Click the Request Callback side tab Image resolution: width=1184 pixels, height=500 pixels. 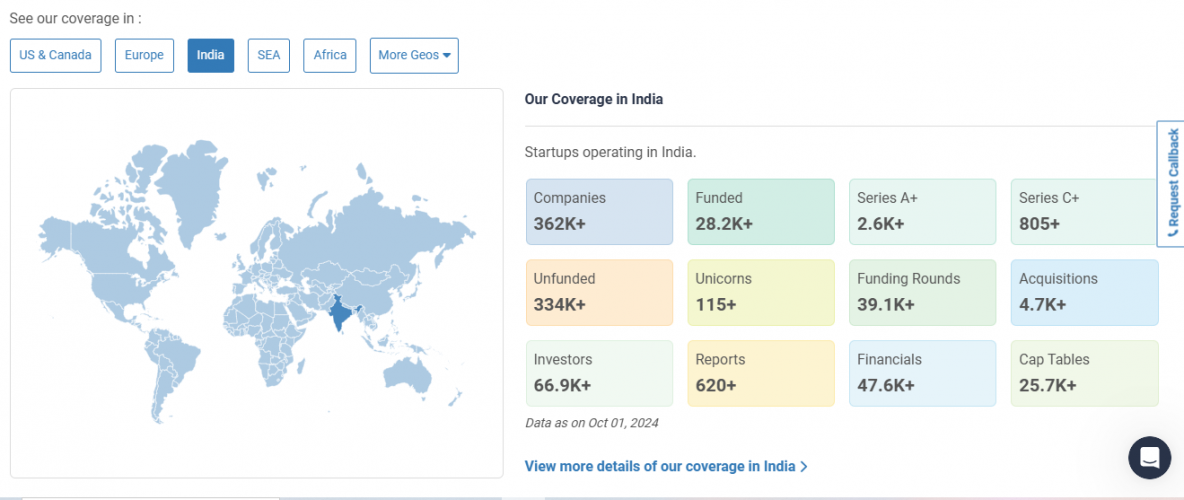1171,183
